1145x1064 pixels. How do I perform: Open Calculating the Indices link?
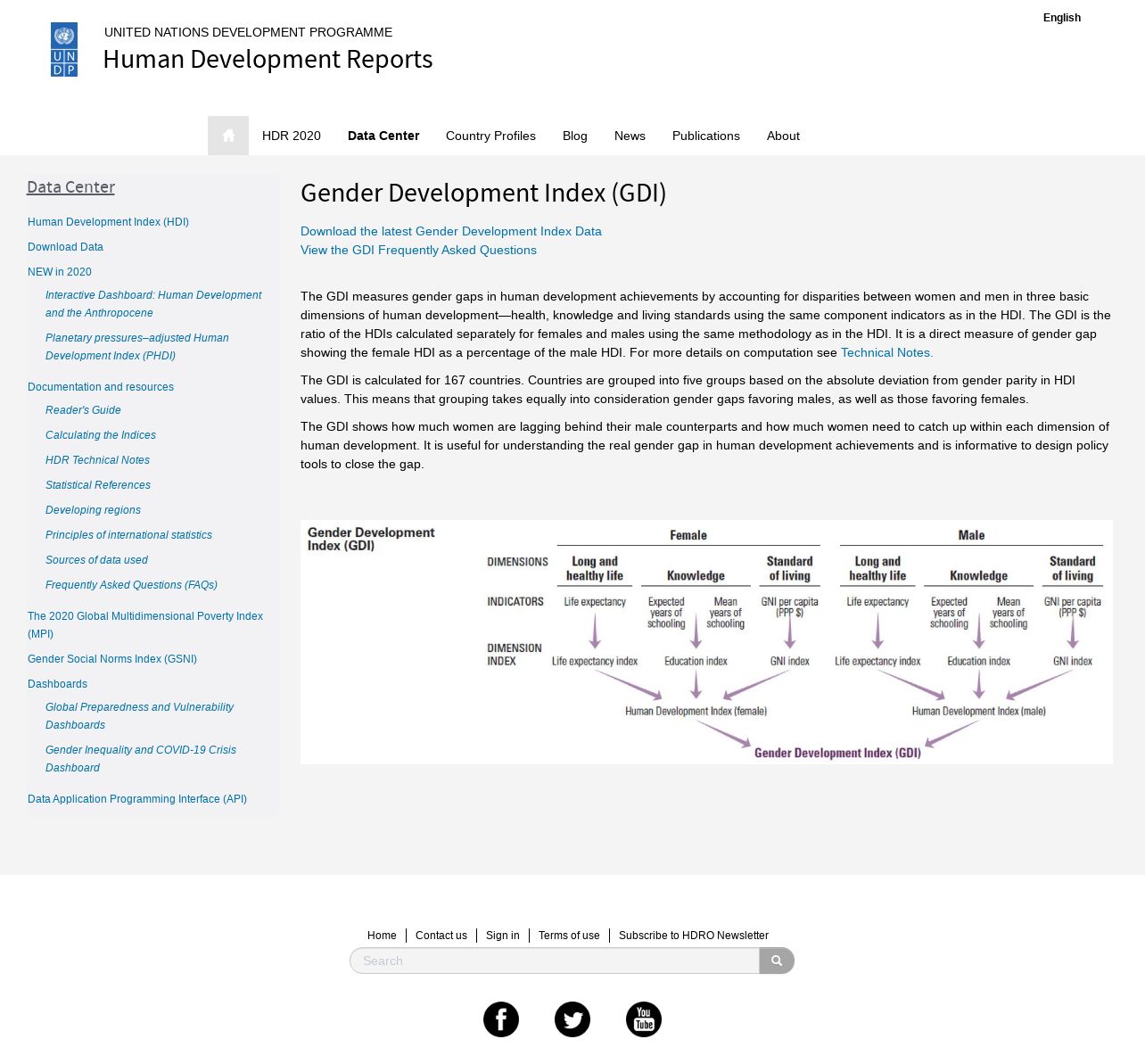click(x=101, y=435)
